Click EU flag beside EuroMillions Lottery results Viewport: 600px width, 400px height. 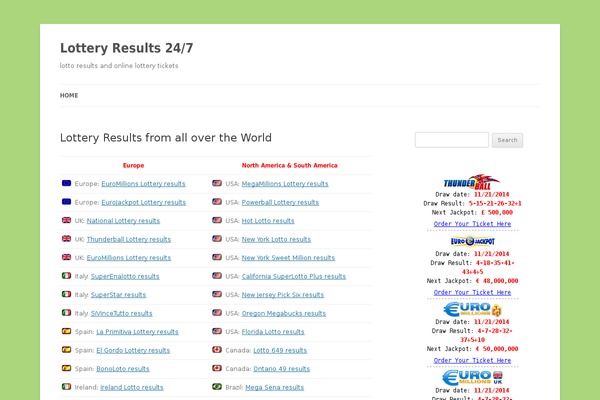click(67, 183)
